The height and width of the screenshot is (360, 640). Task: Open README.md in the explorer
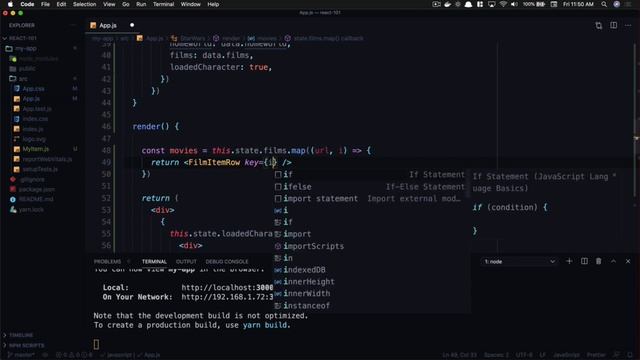pyautogui.click(x=36, y=199)
